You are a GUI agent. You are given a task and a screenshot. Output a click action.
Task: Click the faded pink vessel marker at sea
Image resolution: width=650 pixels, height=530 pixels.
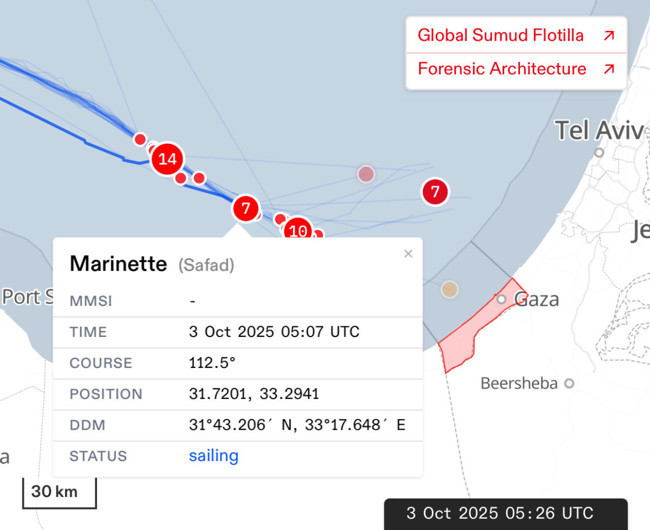[x=366, y=174]
